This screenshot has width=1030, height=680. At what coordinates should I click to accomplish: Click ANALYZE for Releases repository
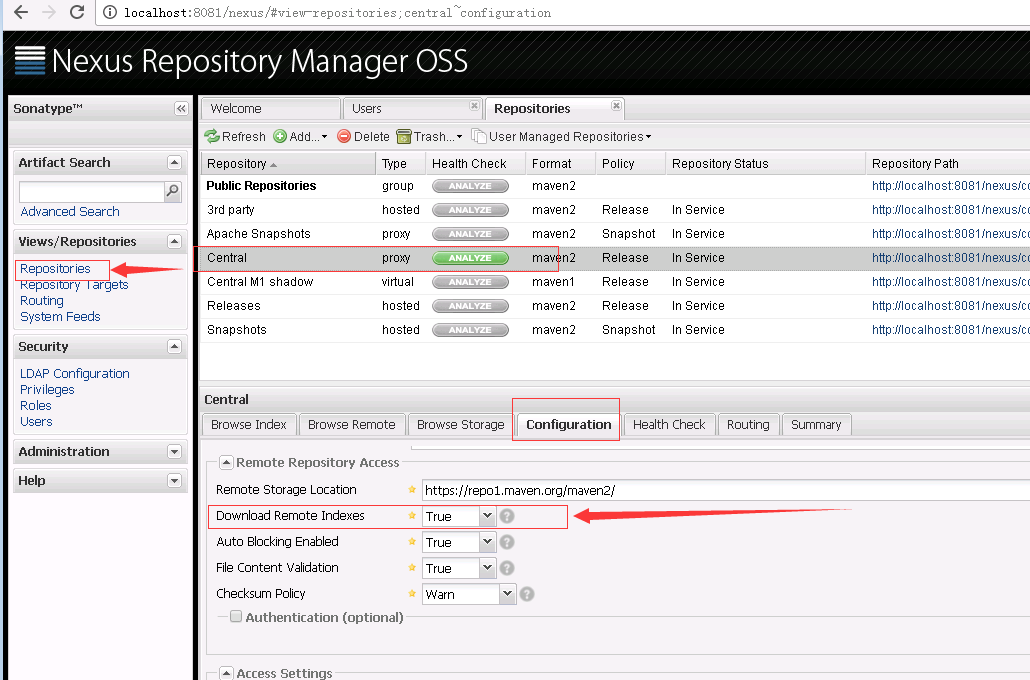click(470, 306)
